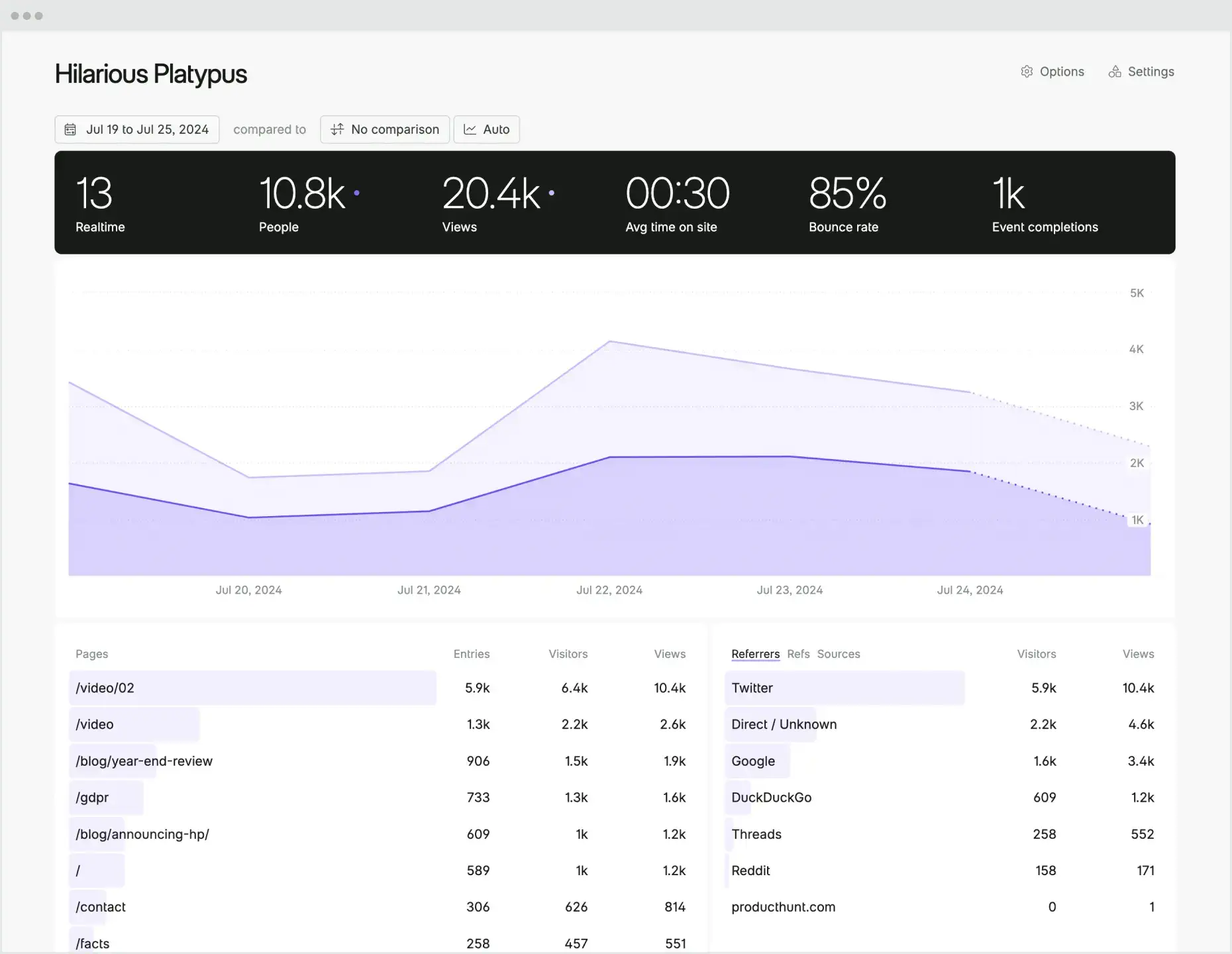Image resolution: width=1232 pixels, height=954 pixels.
Task: Select the Referrers tab
Action: [x=755, y=654]
